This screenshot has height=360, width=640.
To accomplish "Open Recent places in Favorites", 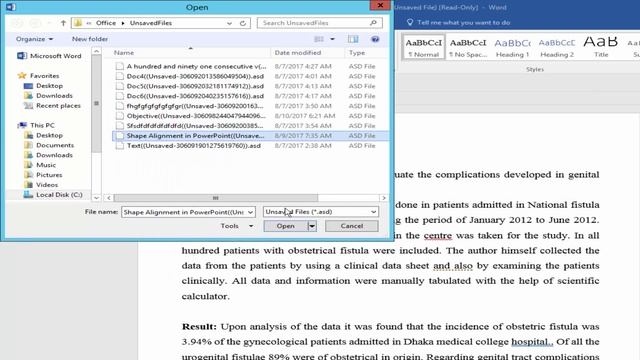I will (52, 106).
